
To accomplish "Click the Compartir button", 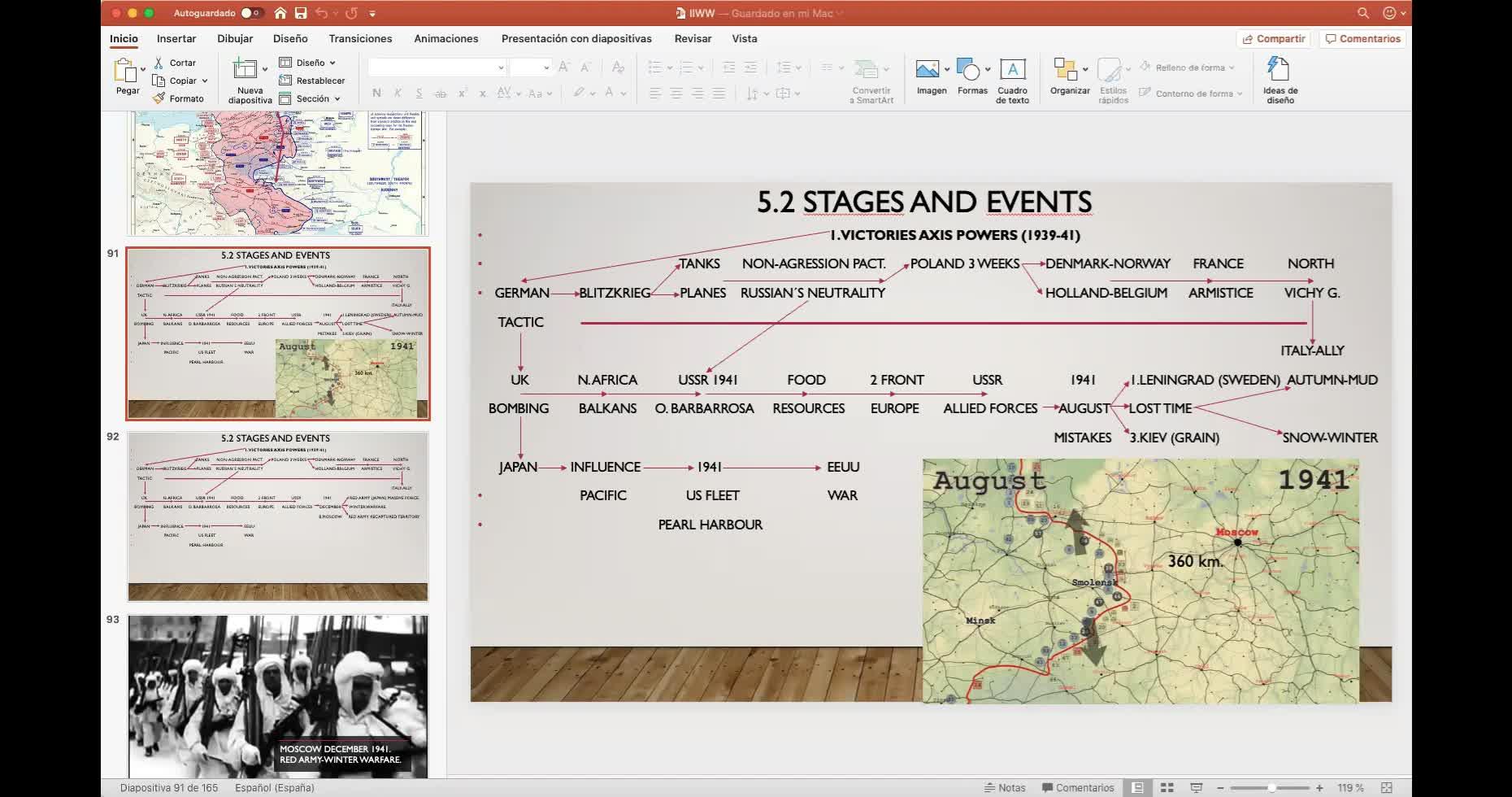I will (x=1273, y=38).
